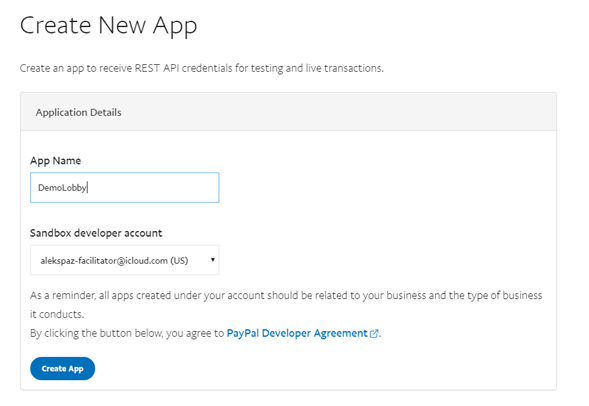This screenshot has width=589, height=406.
Task: Click the 'it conducts.' line of text
Action: [x=57, y=314]
